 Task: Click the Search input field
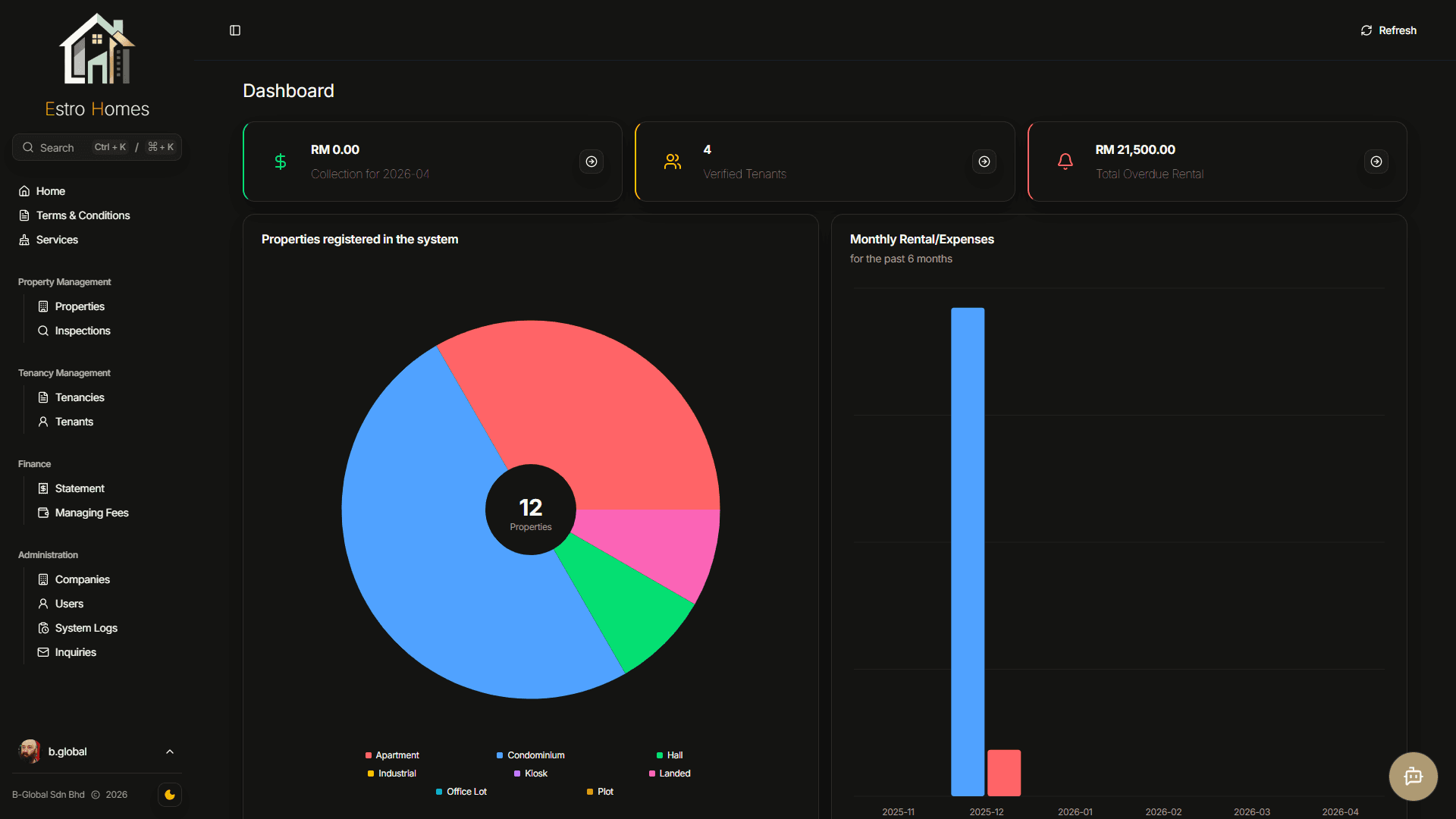pos(97,147)
